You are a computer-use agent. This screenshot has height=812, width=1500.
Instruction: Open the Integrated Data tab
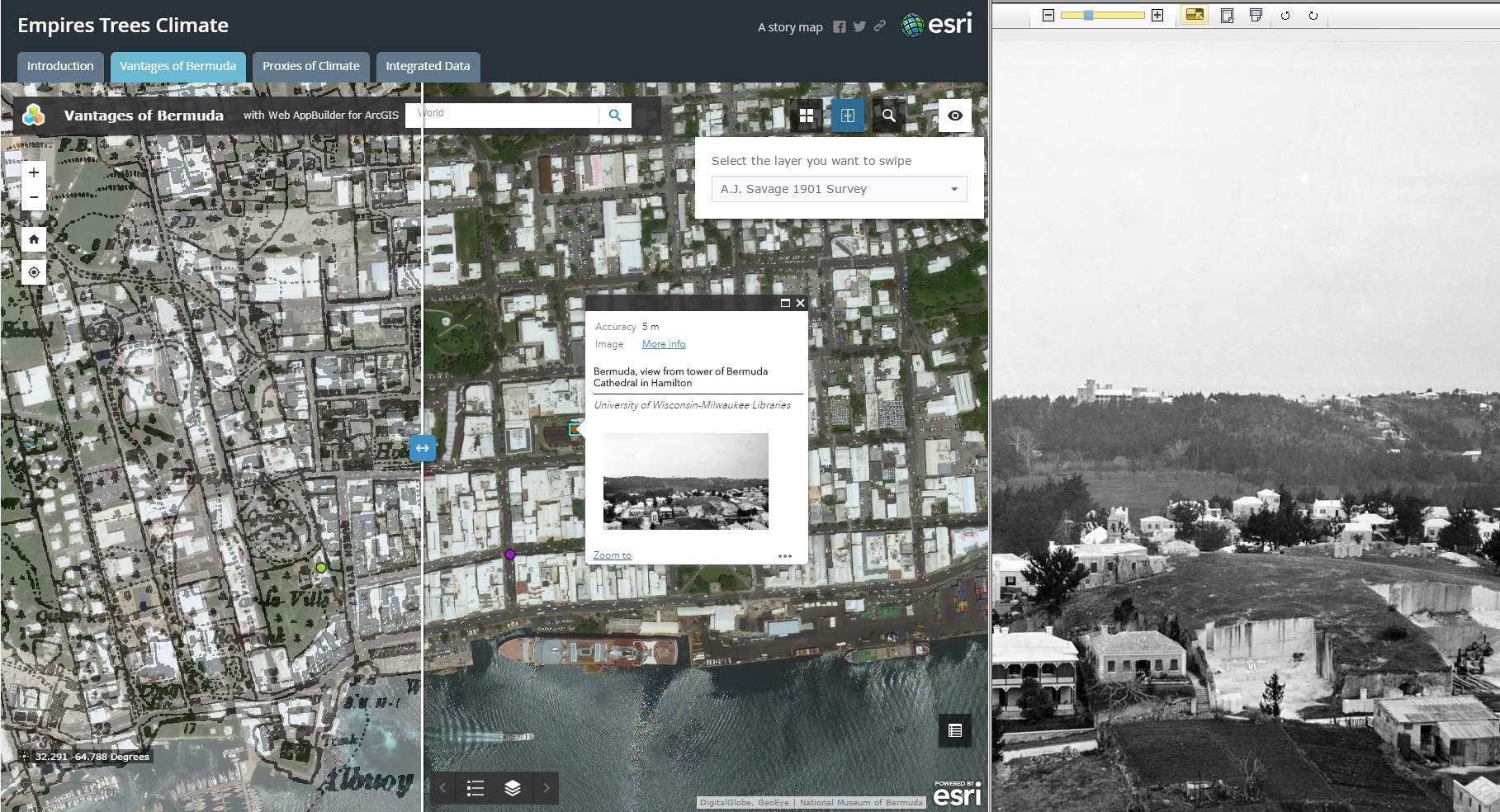(x=428, y=66)
